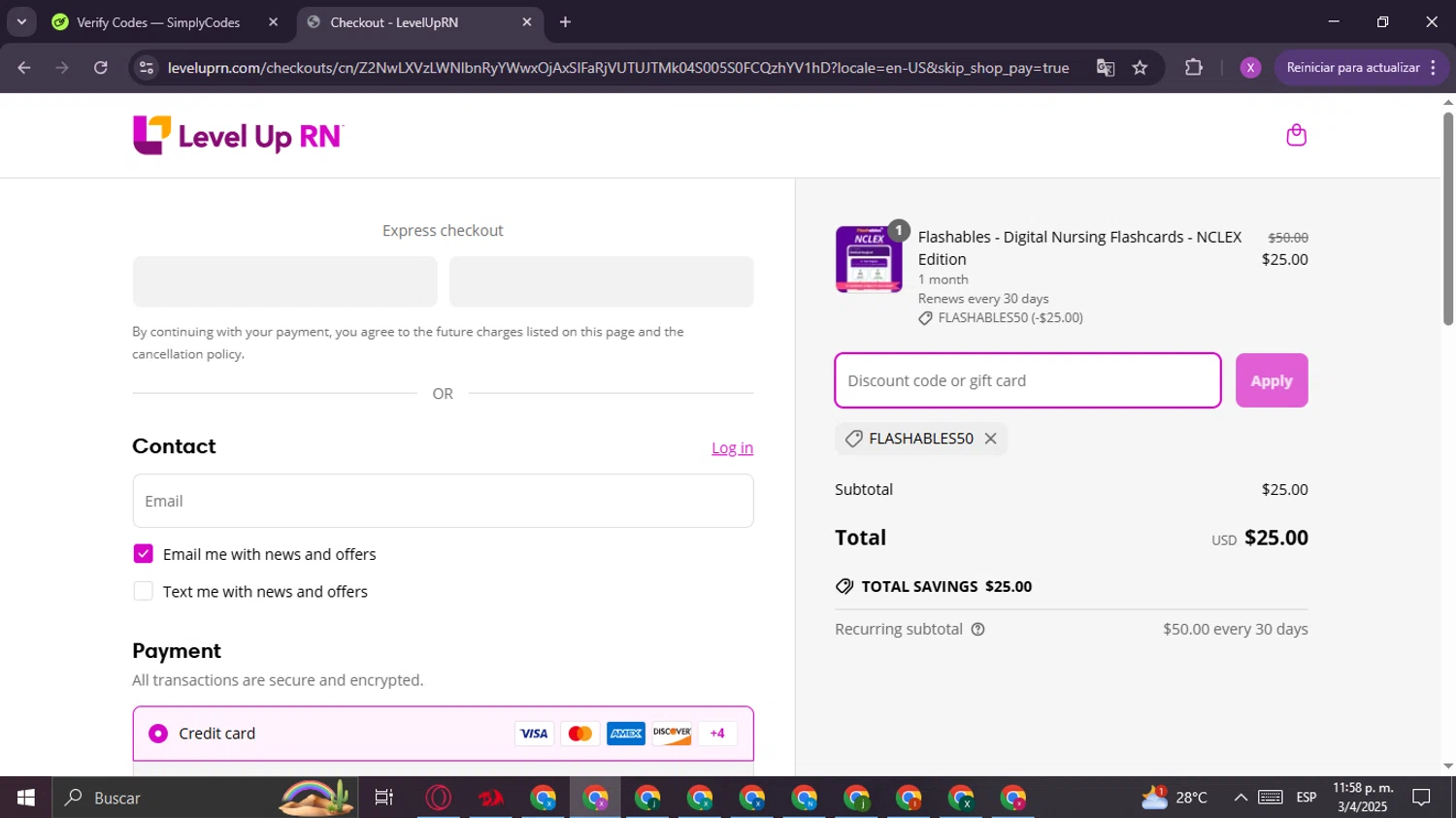Image resolution: width=1456 pixels, height=818 pixels.
Task: Click the Level Up RN logo
Action: 238,136
